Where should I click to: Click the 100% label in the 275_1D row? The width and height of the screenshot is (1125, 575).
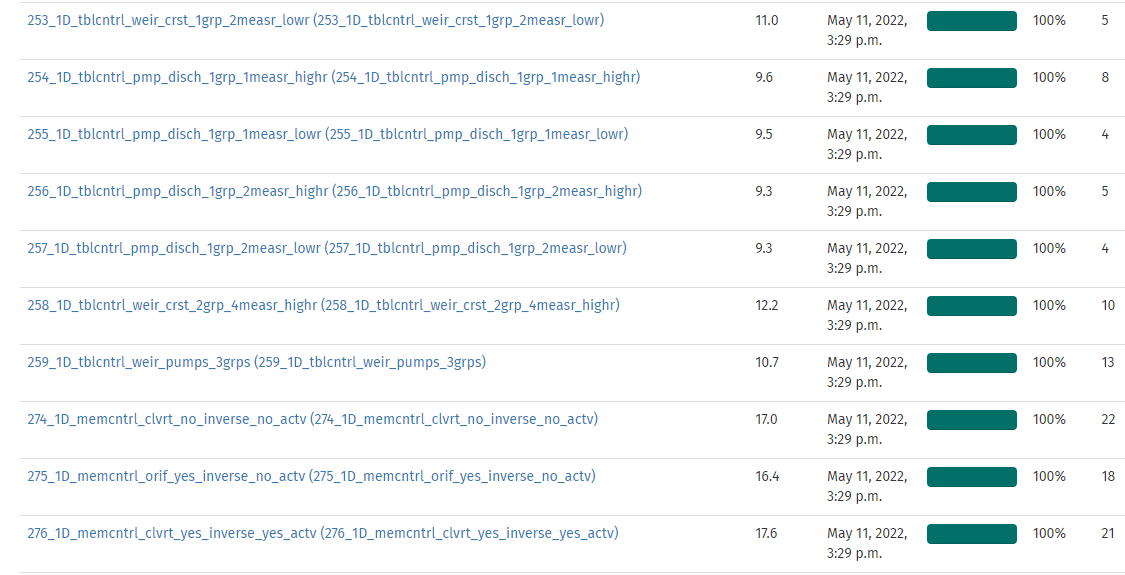click(x=1049, y=476)
